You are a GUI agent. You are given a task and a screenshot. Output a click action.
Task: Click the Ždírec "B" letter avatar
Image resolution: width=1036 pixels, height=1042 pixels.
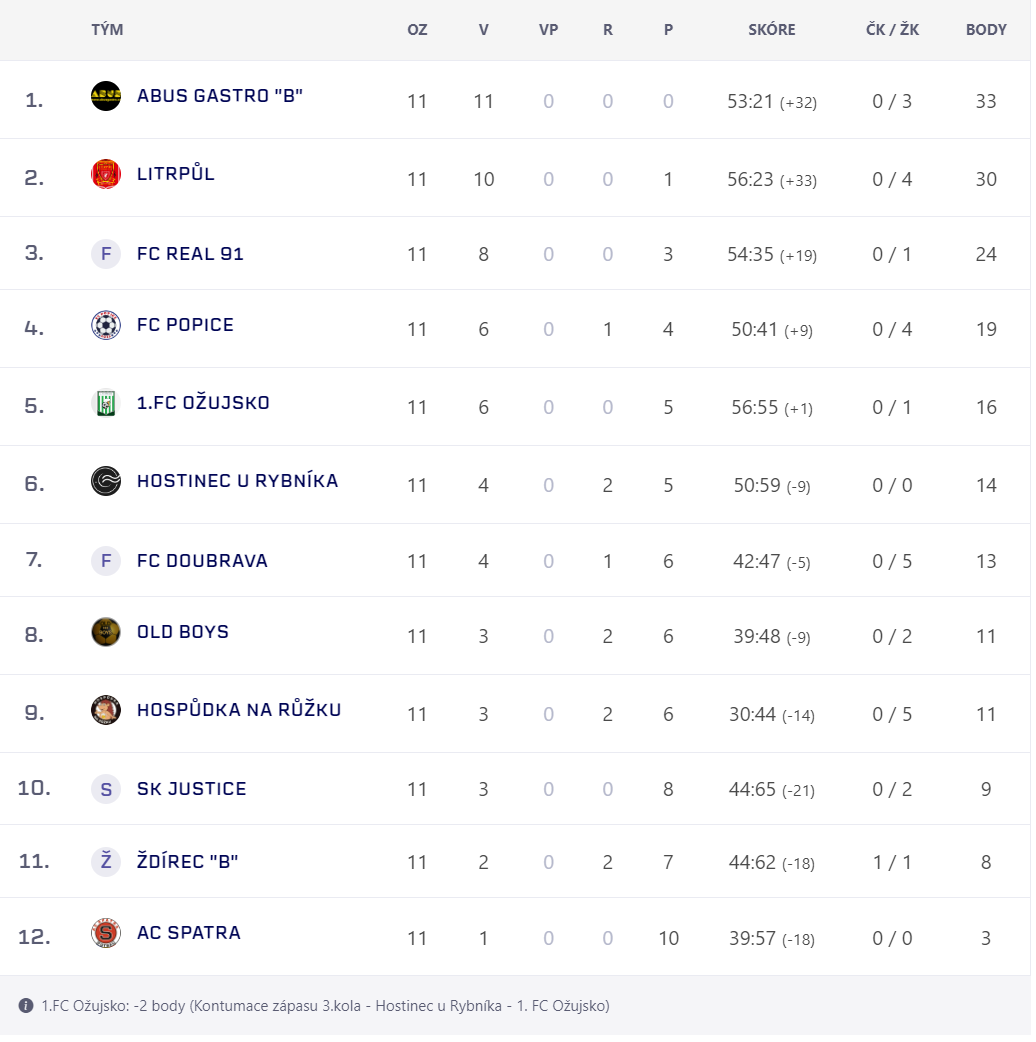106,861
